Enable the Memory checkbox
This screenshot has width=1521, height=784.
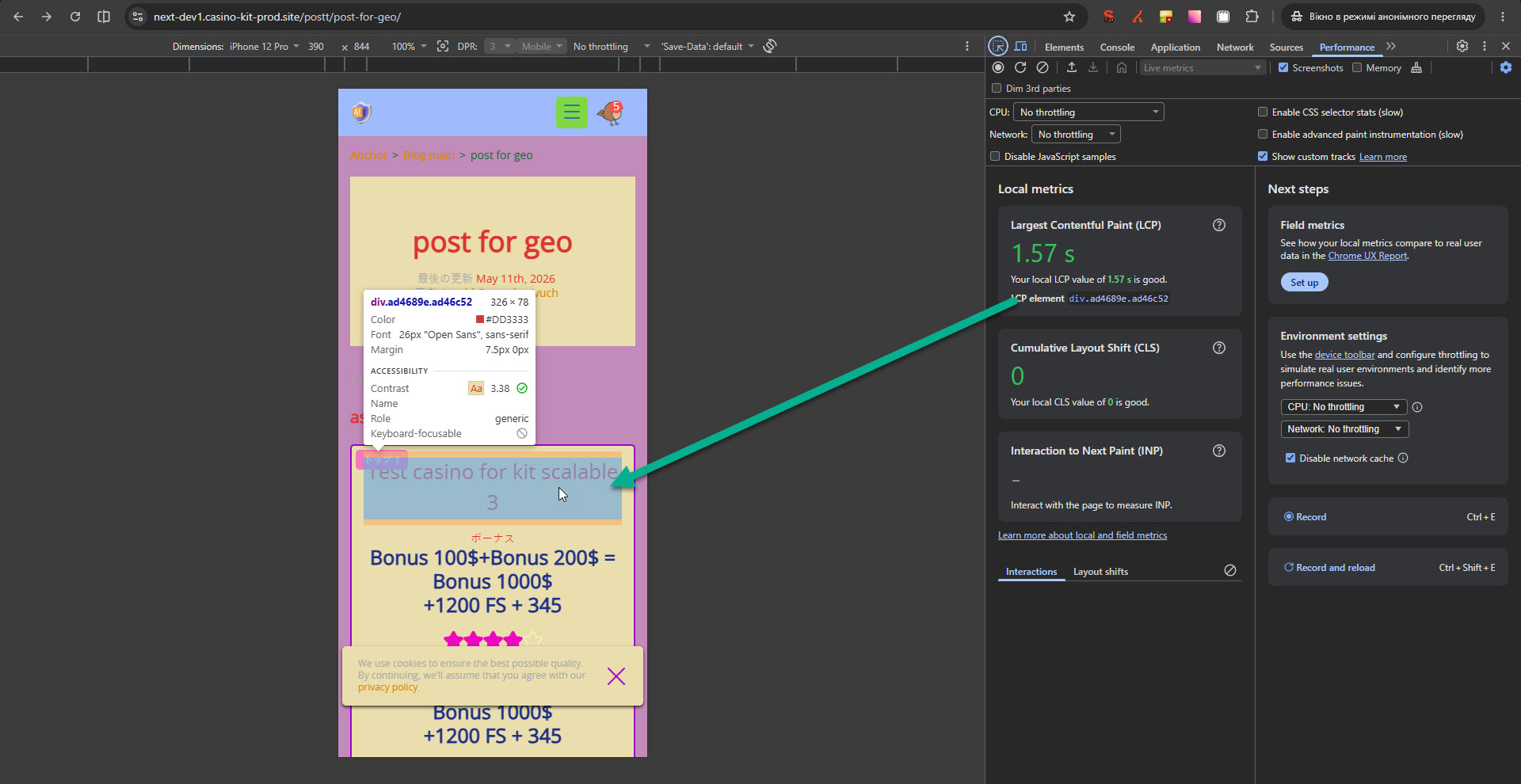[x=1357, y=67]
